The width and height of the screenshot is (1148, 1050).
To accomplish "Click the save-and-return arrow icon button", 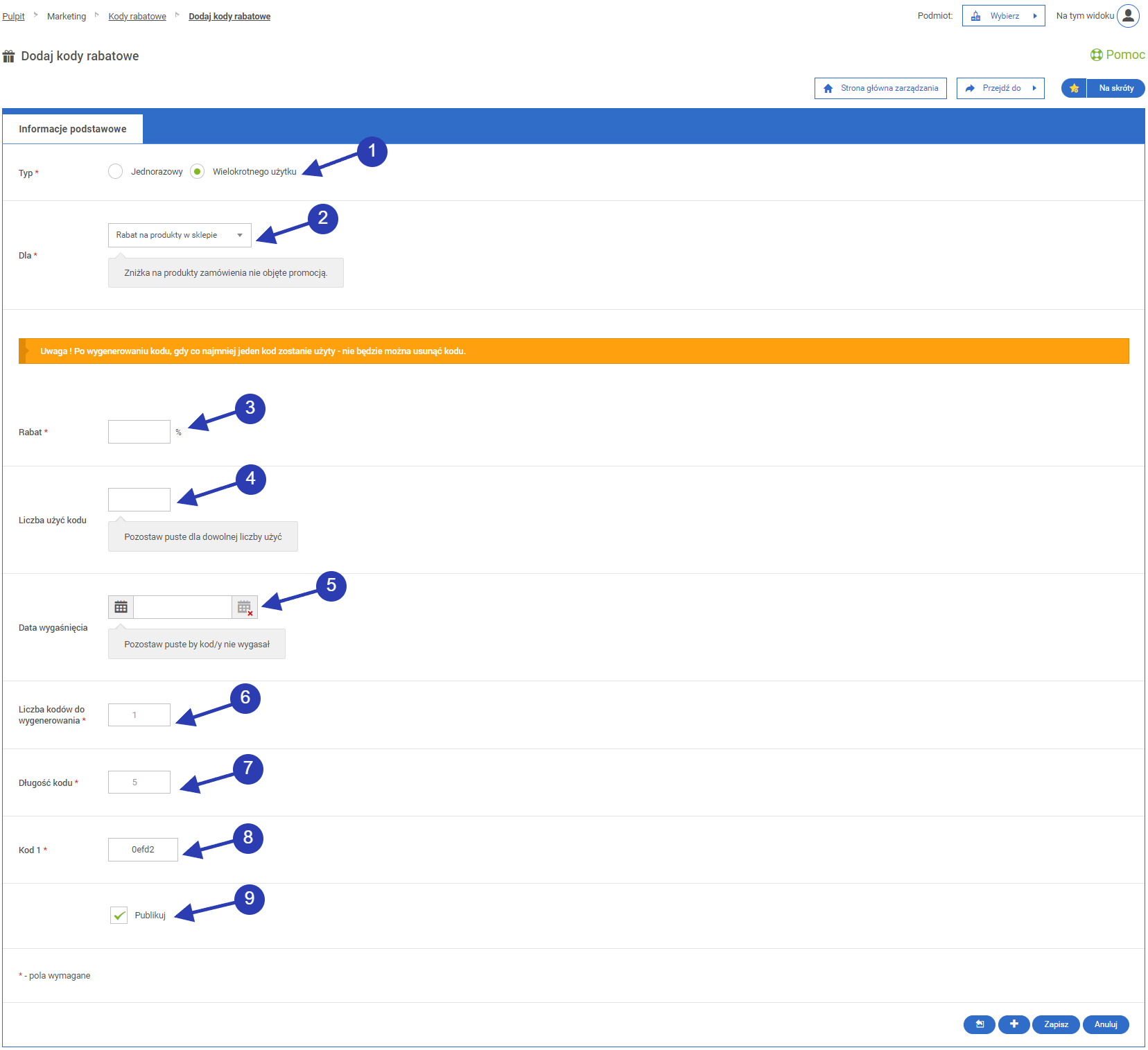I will (x=979, y=1024).
